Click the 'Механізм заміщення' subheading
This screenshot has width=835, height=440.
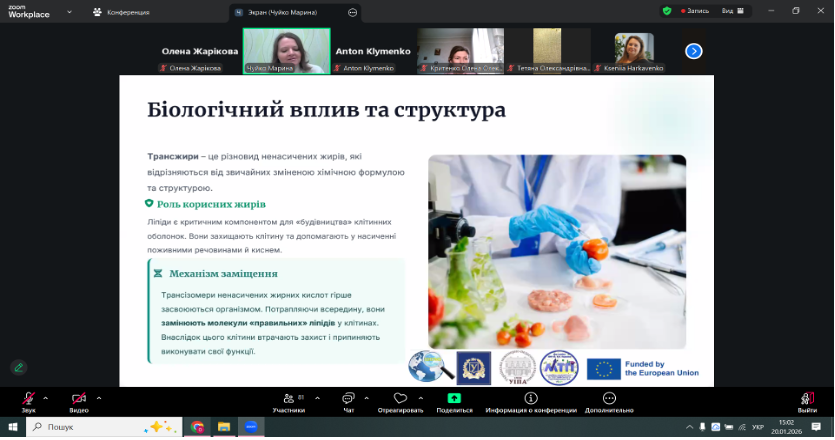coord(223,274)
